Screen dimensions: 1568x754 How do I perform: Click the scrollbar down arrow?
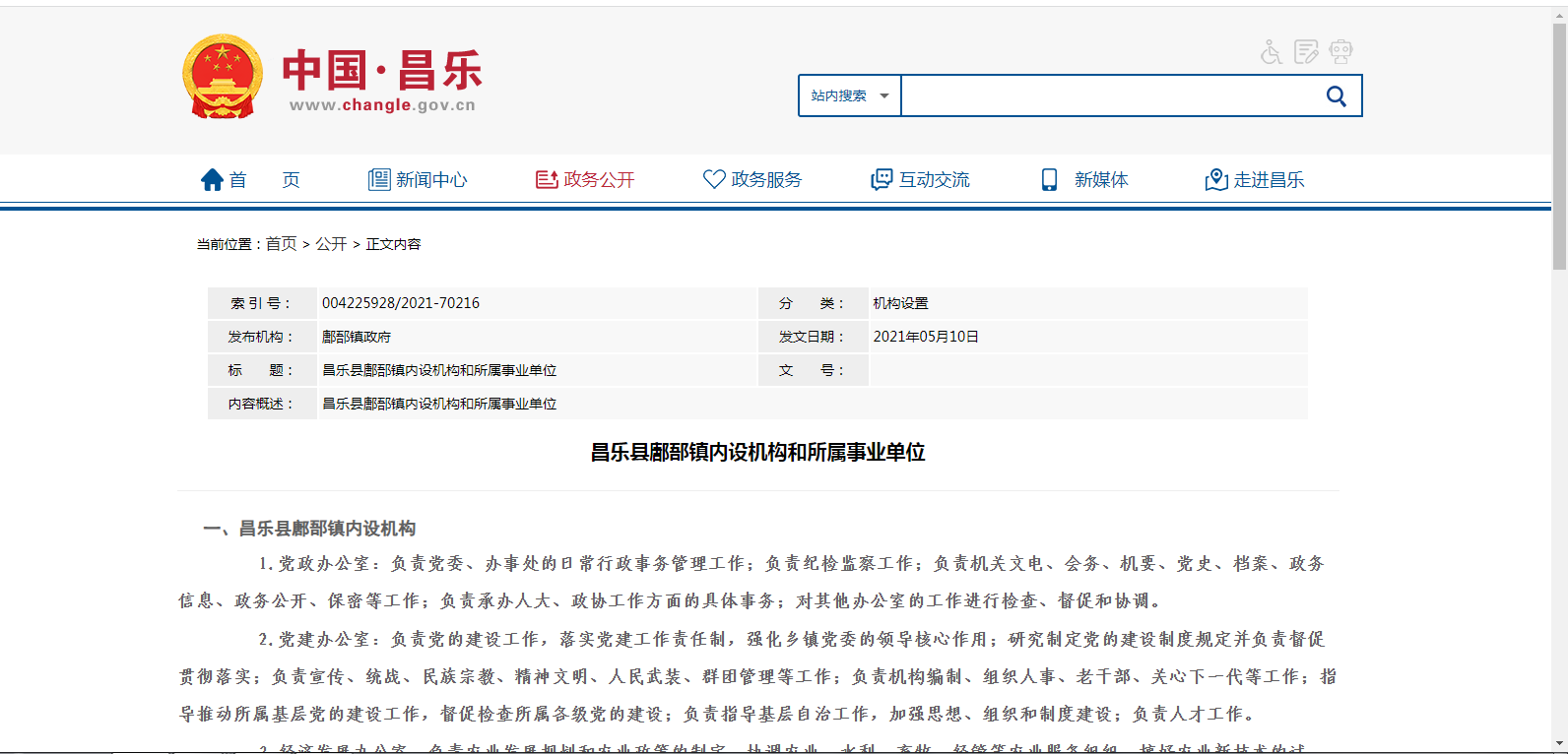point(1559,744)
